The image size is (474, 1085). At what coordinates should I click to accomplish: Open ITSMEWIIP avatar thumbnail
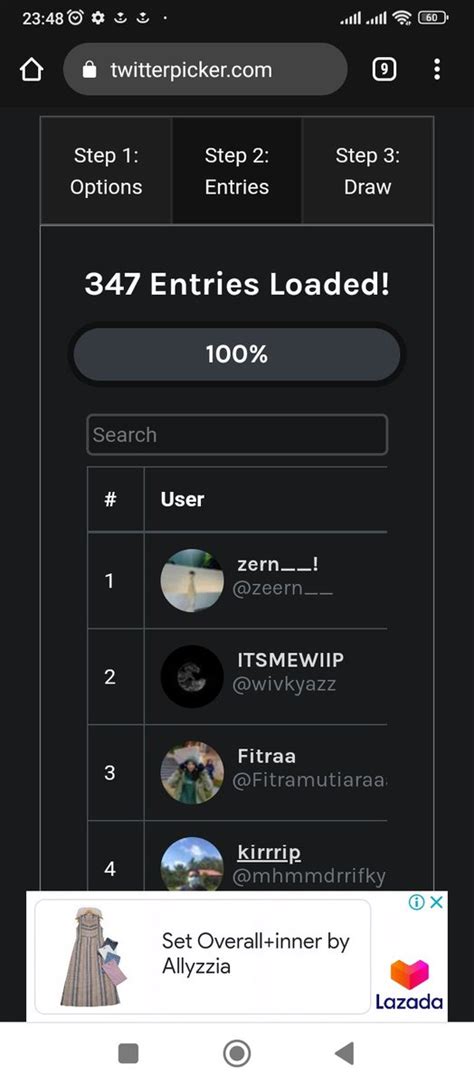tap(192, 677)
